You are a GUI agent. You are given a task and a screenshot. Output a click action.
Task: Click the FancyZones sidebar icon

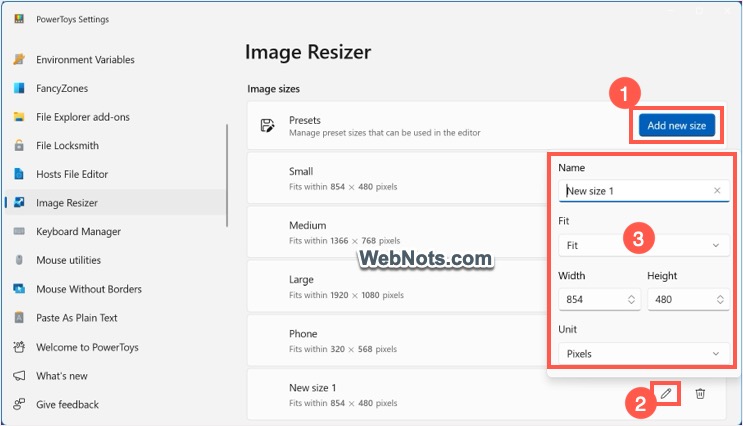coord(19,88)
